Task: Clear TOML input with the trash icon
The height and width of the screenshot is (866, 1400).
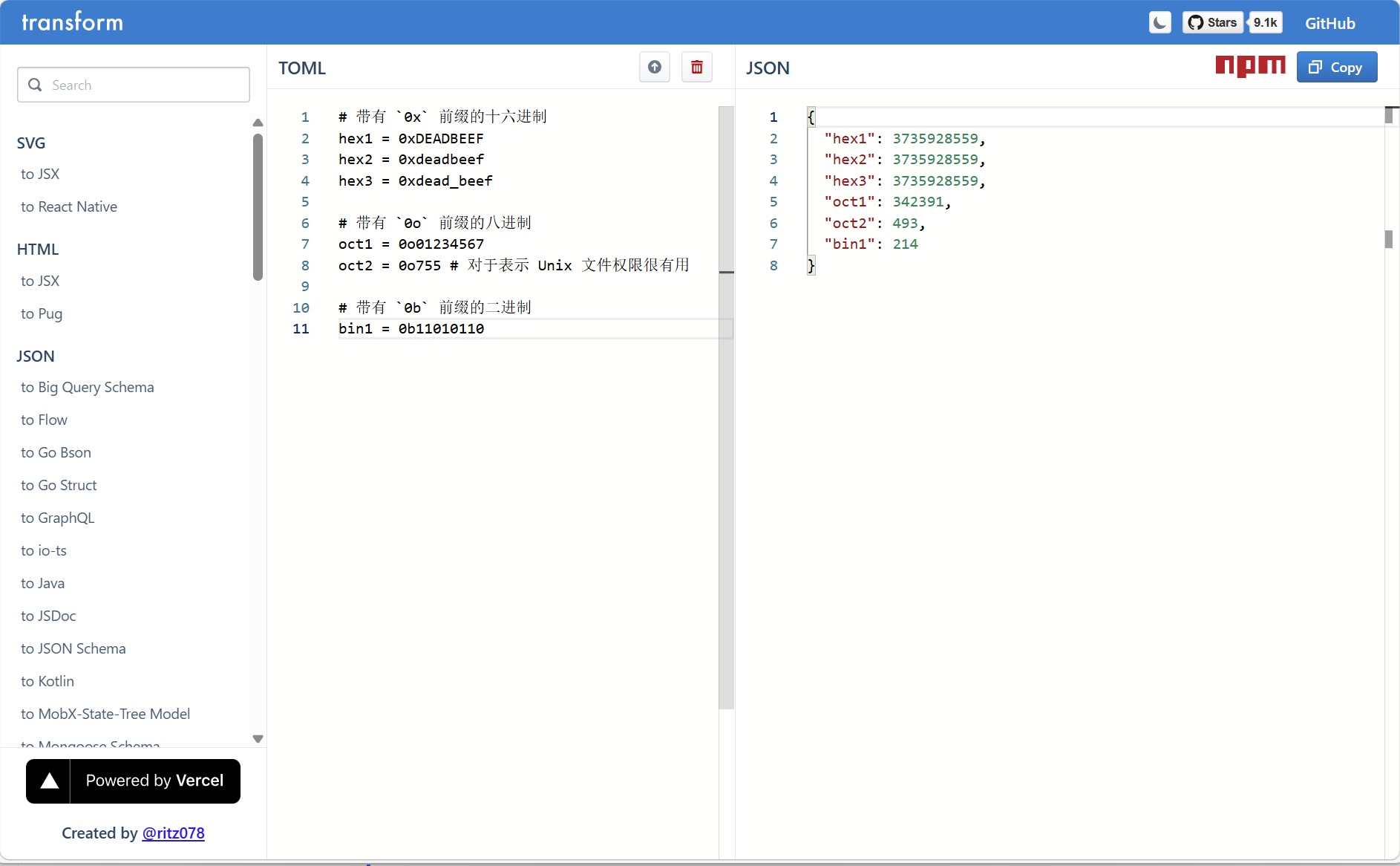Action: (697, 68)
